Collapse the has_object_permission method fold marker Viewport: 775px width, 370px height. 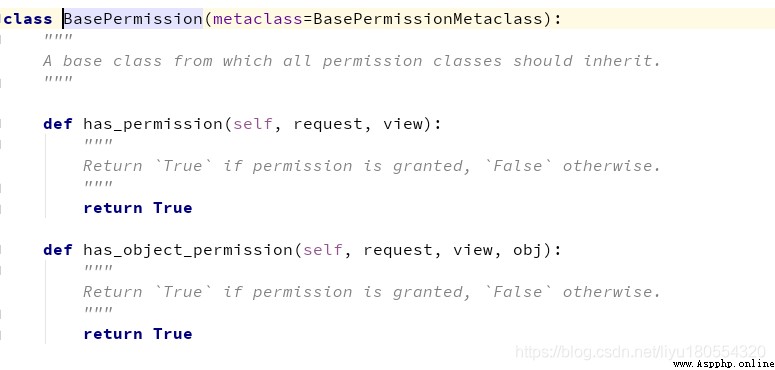click(1, 250)
